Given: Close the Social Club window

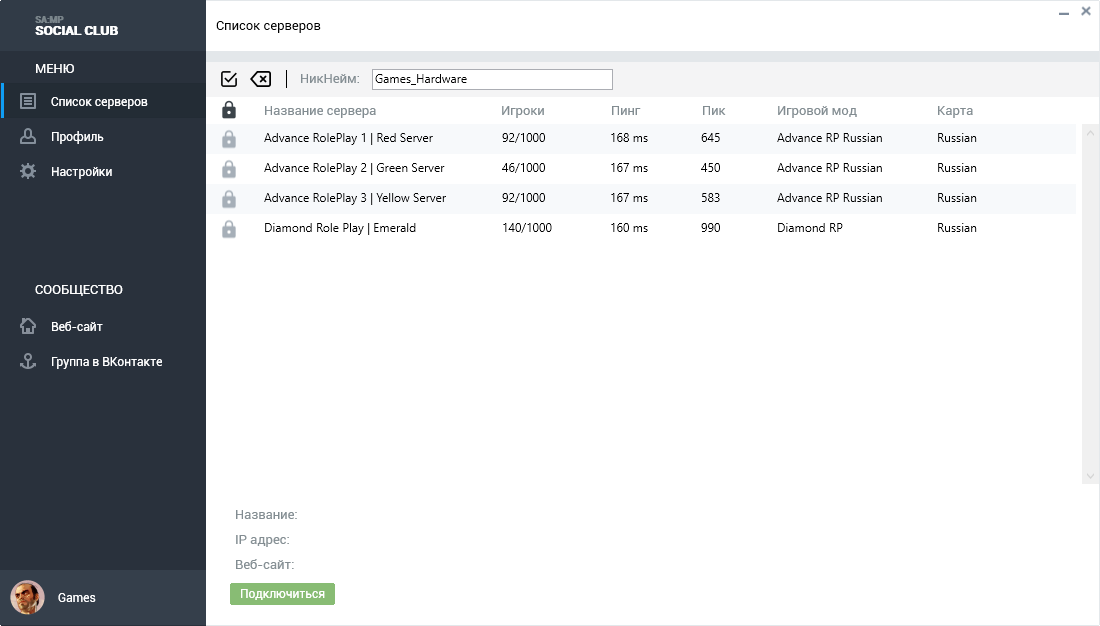Looking at the screenshot, I should (1086, 11).
